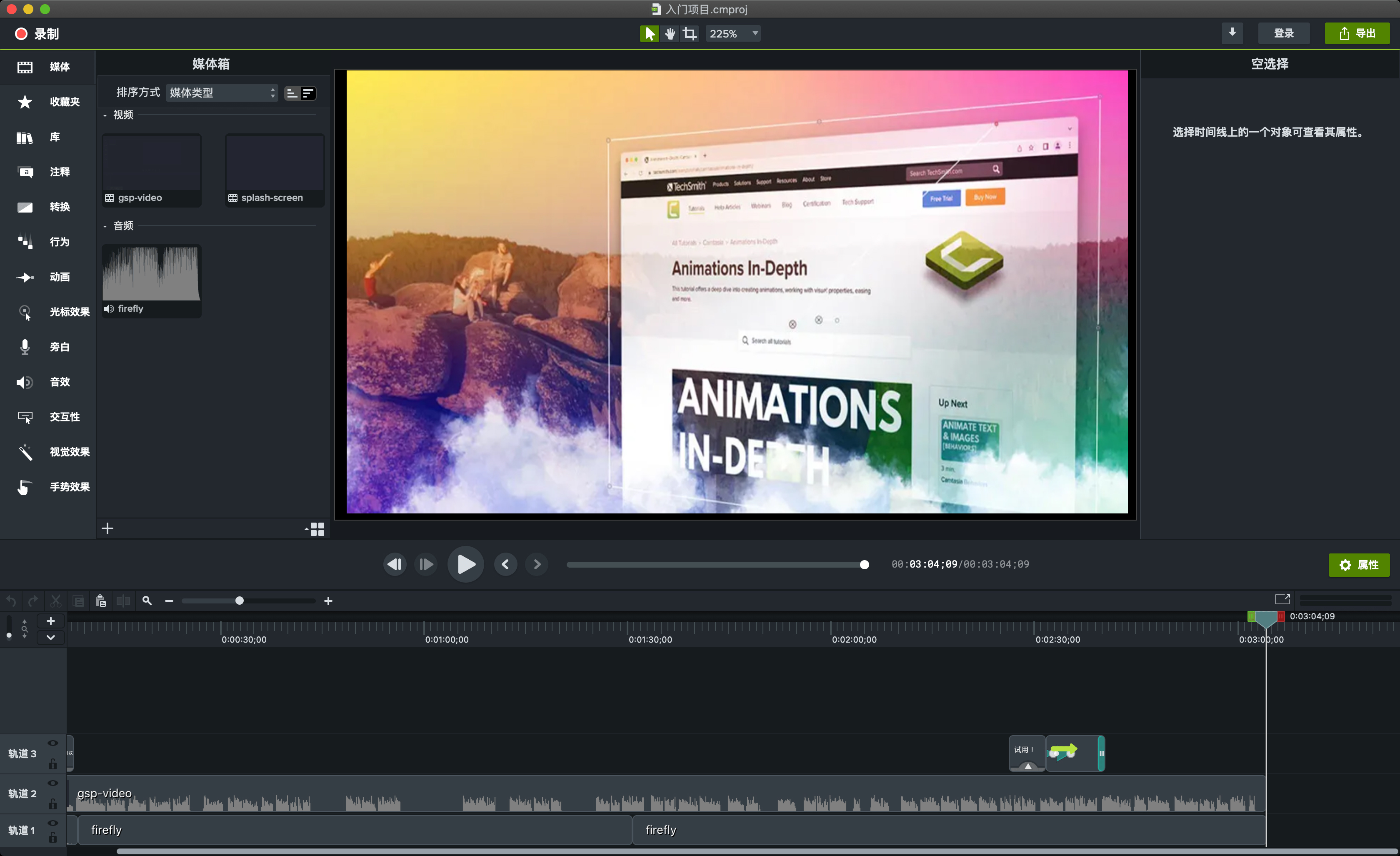1400x856 pixels.
Task: Open the 属性 (Properties) panel
Action: tap(1359, 564)
